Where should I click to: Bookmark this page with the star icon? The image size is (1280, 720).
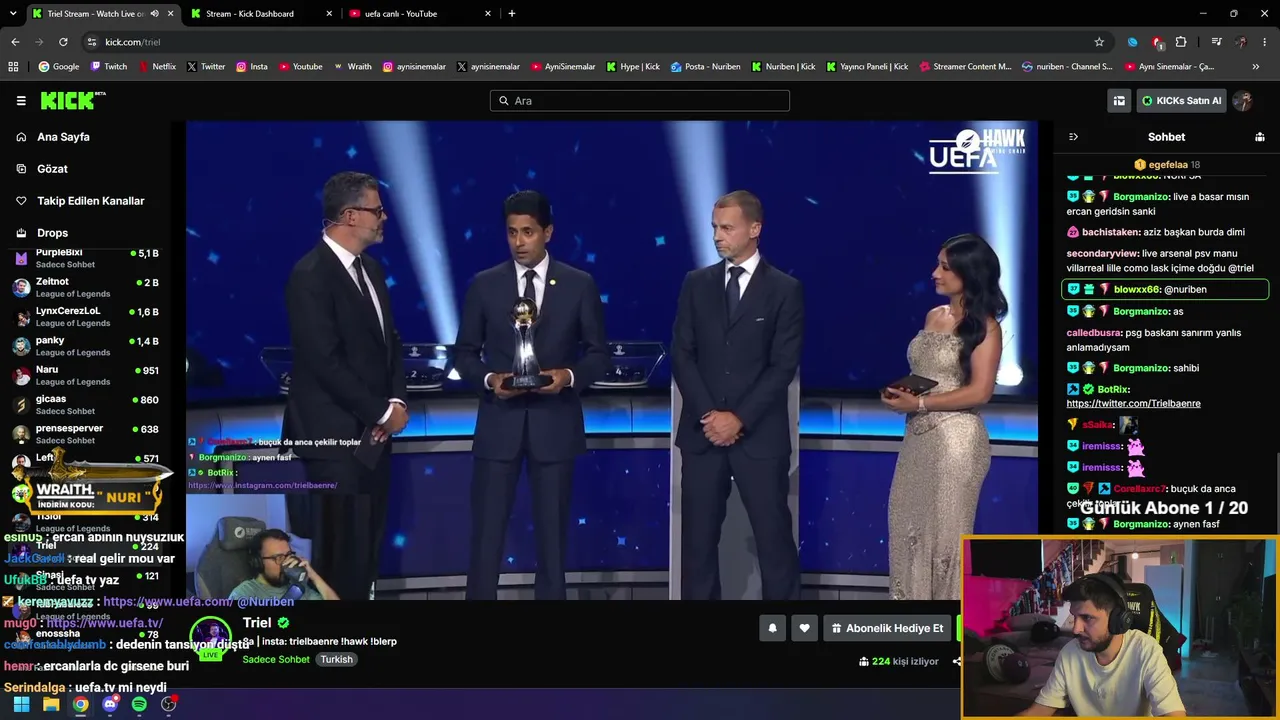tap(1099, 42)
